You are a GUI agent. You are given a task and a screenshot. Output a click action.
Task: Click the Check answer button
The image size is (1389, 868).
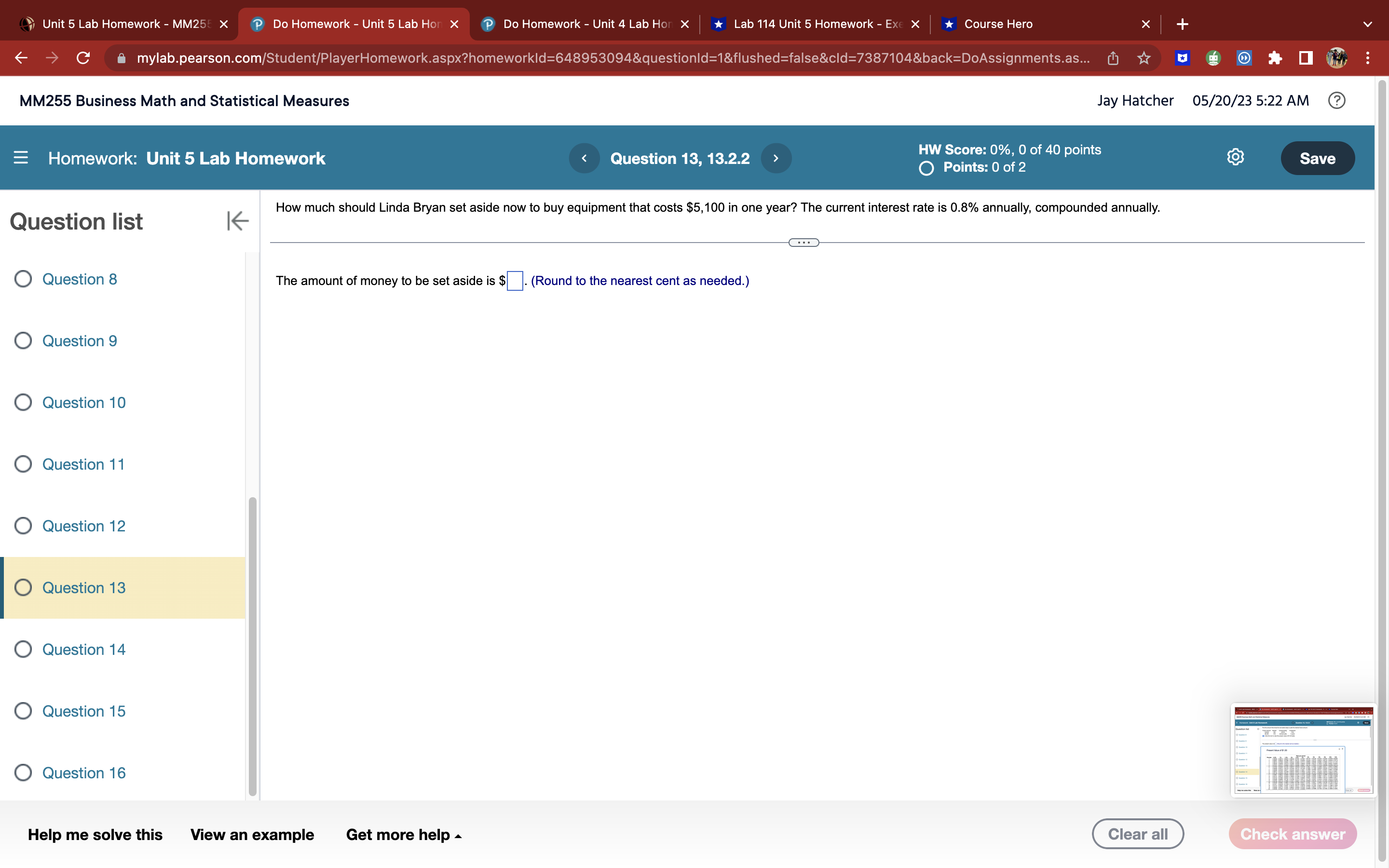click(x=1294, y=834)
